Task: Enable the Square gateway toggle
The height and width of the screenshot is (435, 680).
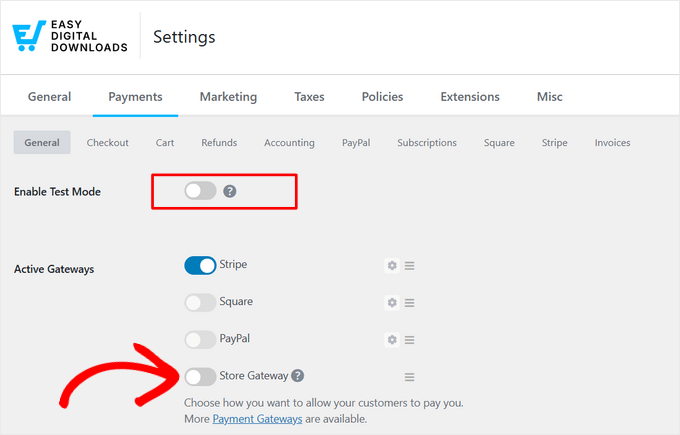Action: (x=200, y=302)
